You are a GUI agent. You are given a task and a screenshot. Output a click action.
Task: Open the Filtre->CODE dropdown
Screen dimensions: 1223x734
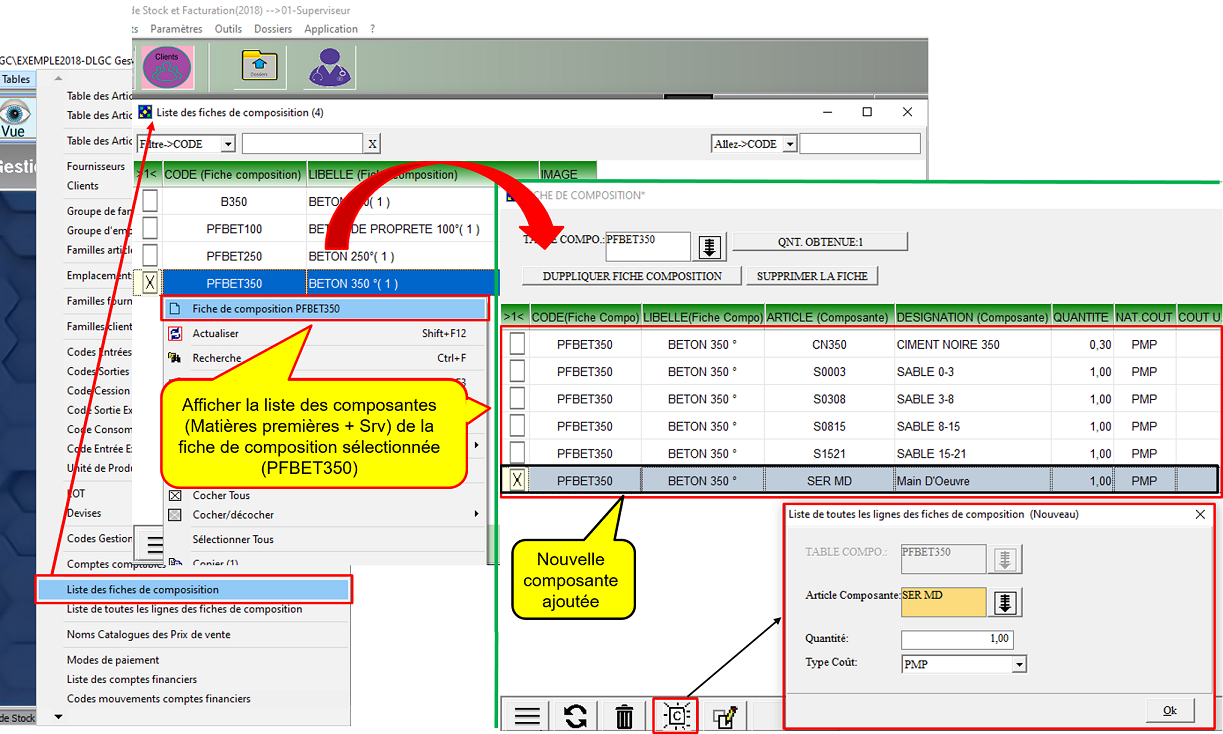pos(228,144)
